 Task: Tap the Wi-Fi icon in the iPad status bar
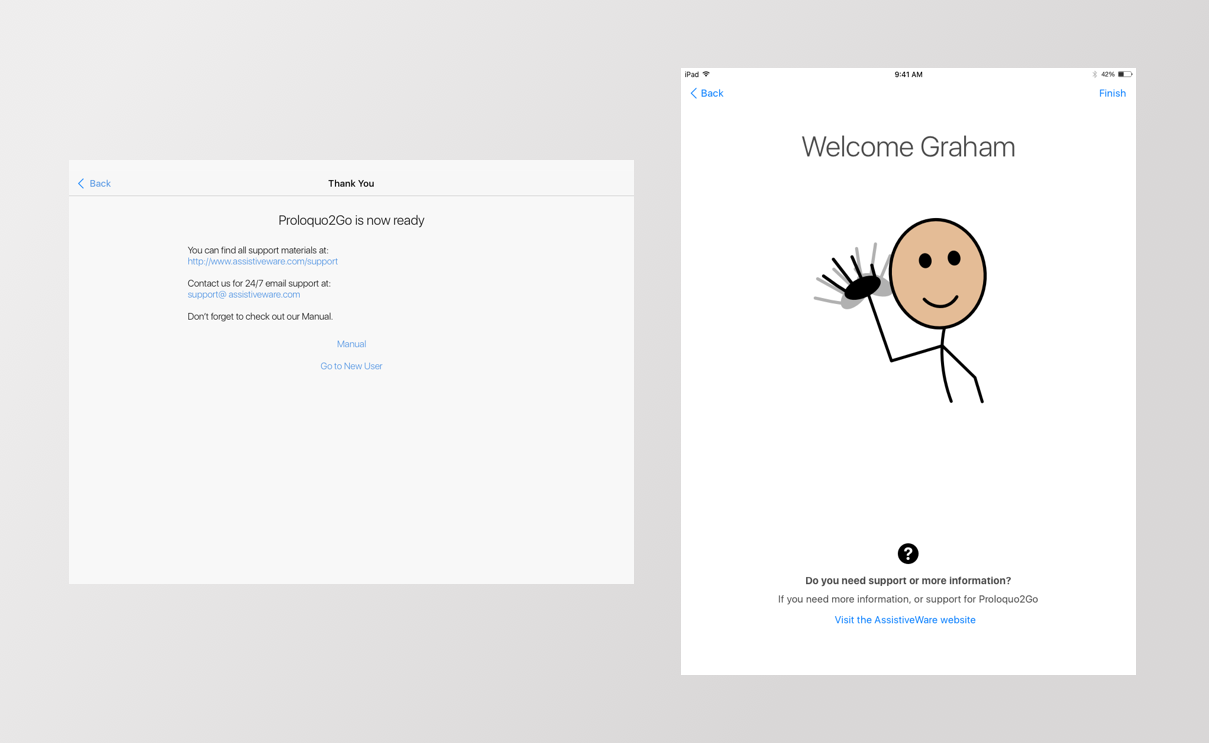706,74
